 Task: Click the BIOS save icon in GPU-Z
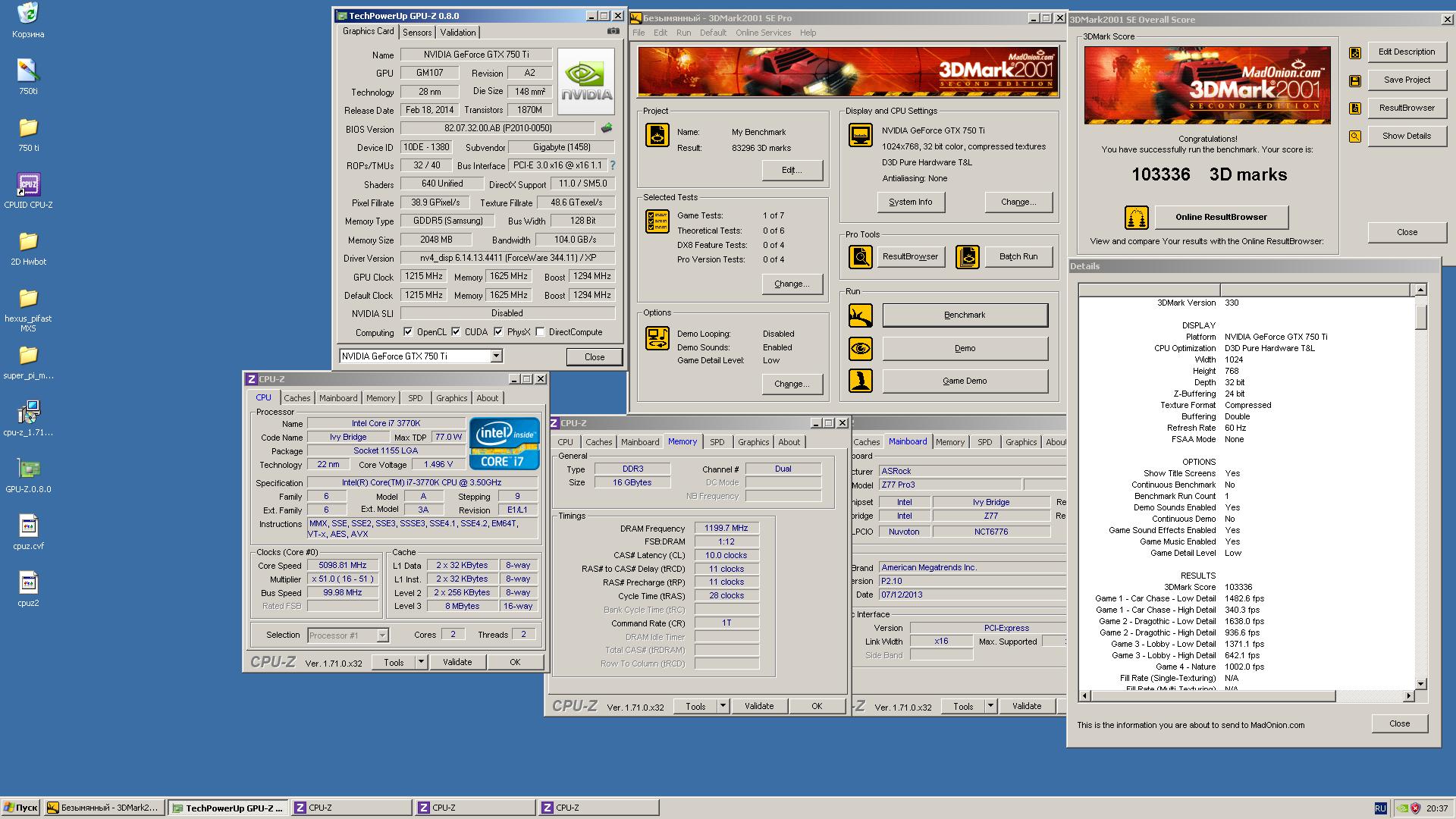click(606, 128)
